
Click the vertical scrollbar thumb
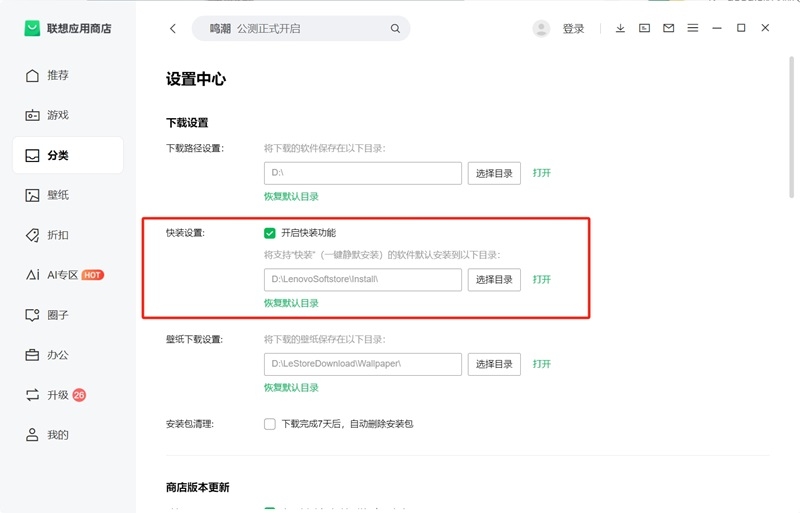[x=791, y=127]
